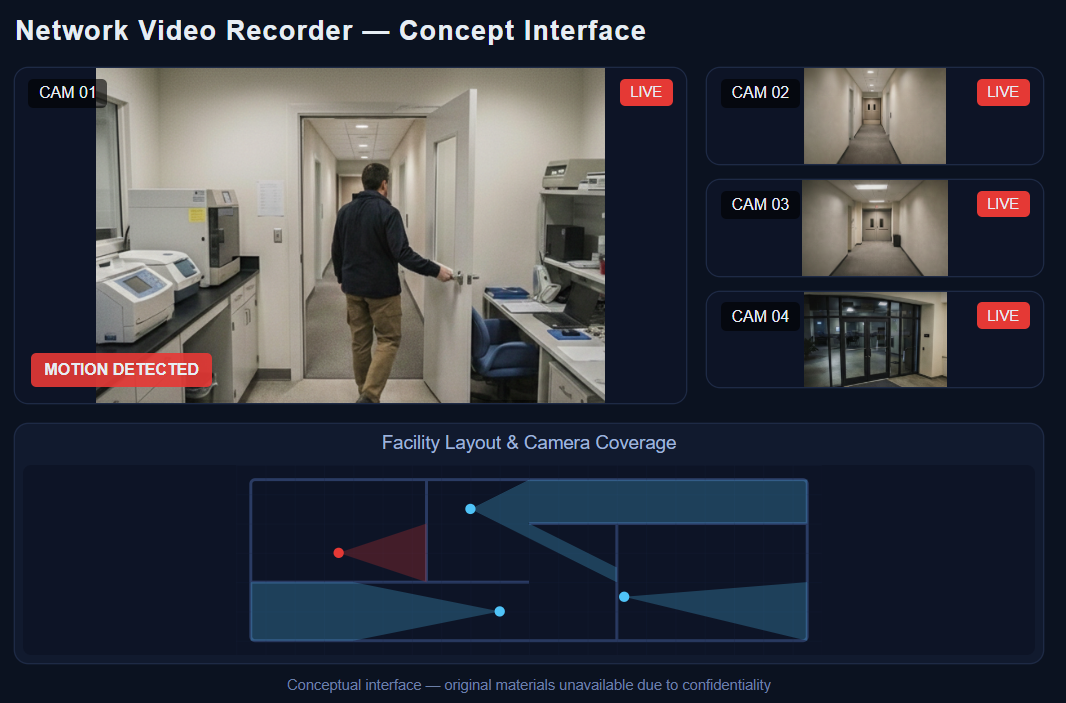Toggle the LIVE badge on CAM 02
Image resolution: width=1066 pixels, height=703 pixels.
click(1003, 92)
